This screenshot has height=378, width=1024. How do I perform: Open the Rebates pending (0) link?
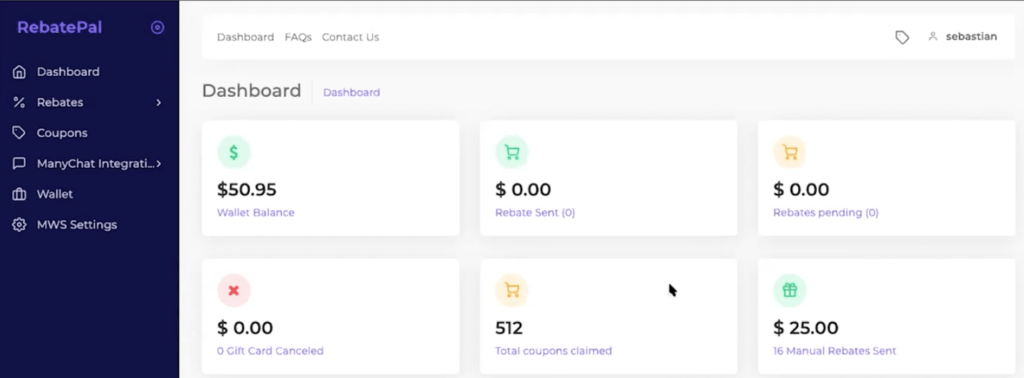click(825, 212)
